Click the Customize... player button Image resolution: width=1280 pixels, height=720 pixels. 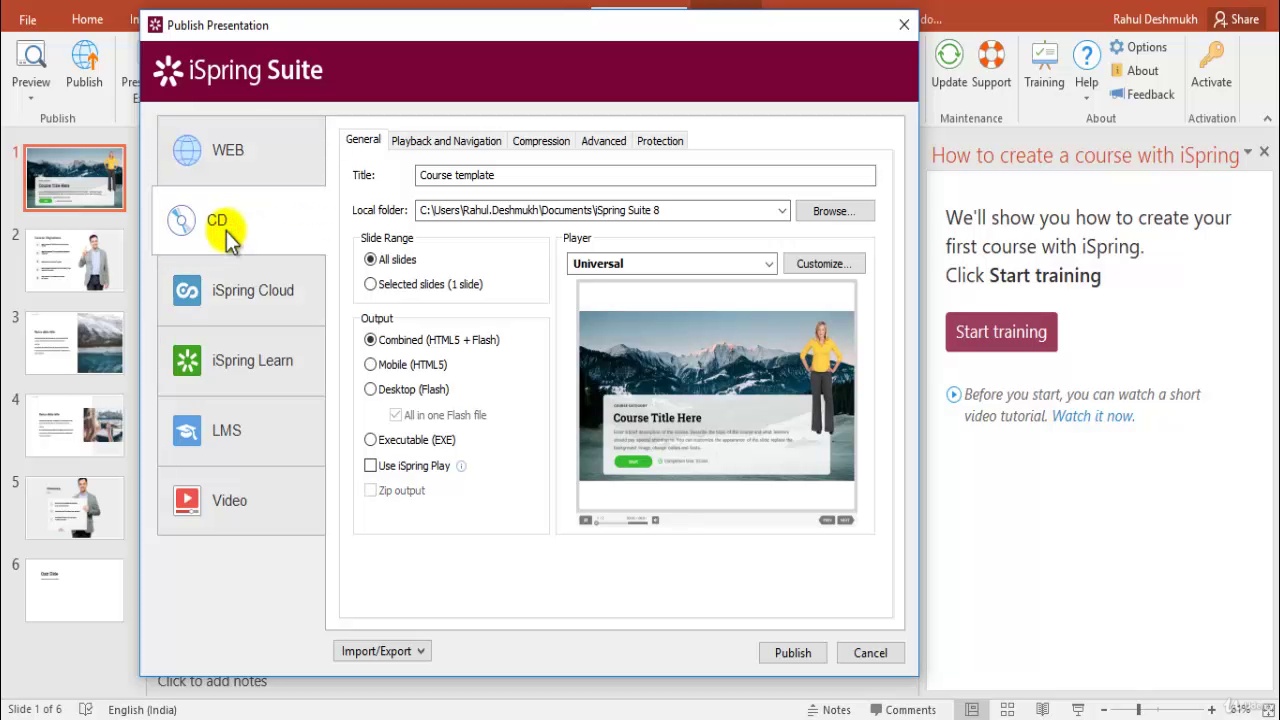point(824,264)
